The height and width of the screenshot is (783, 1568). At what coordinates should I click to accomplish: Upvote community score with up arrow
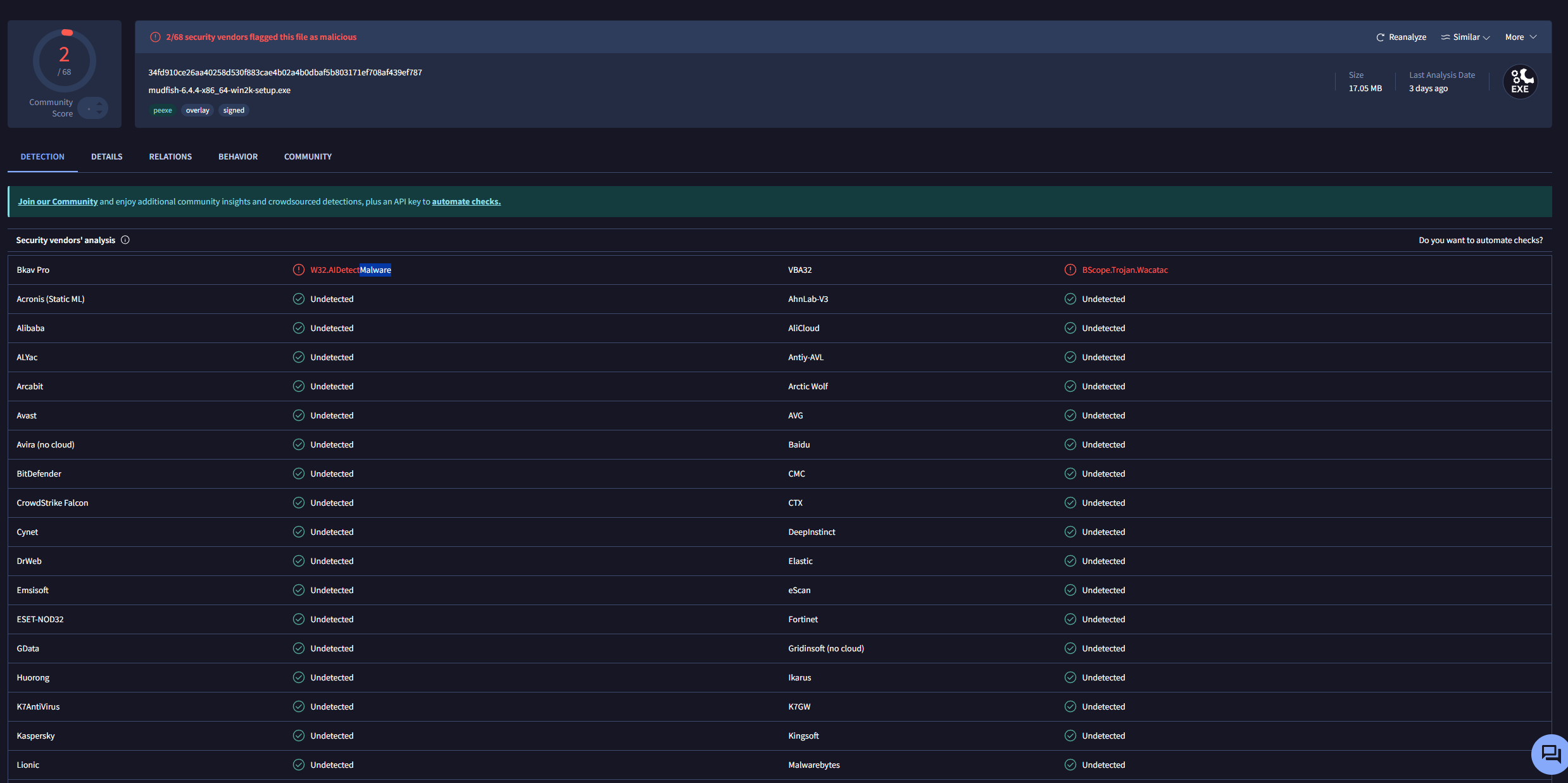(99, 104)
